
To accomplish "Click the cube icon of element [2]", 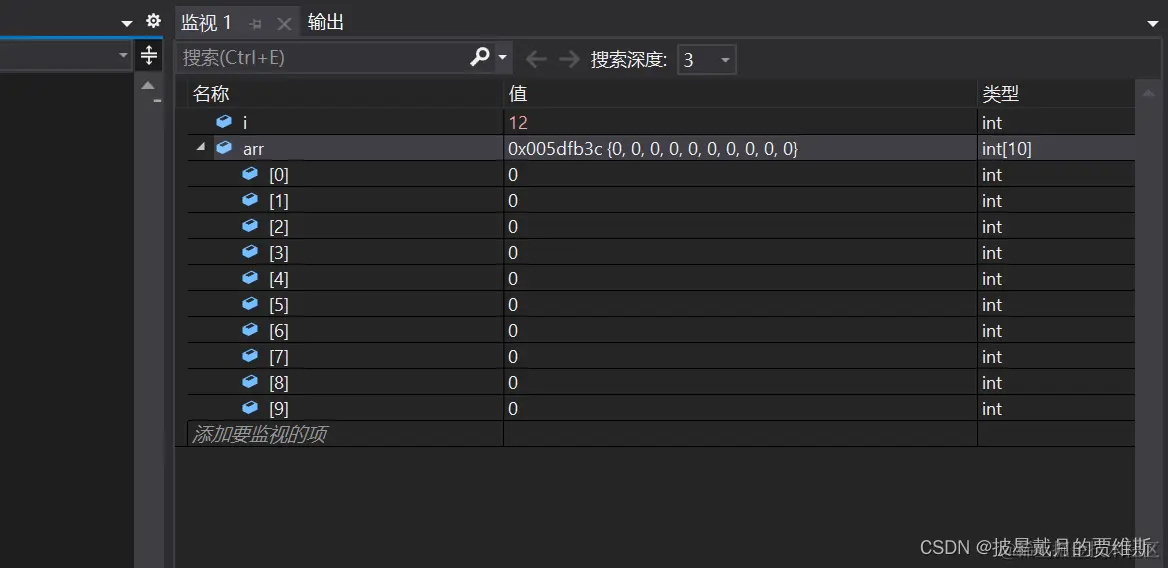I will [x=250, y=226].
